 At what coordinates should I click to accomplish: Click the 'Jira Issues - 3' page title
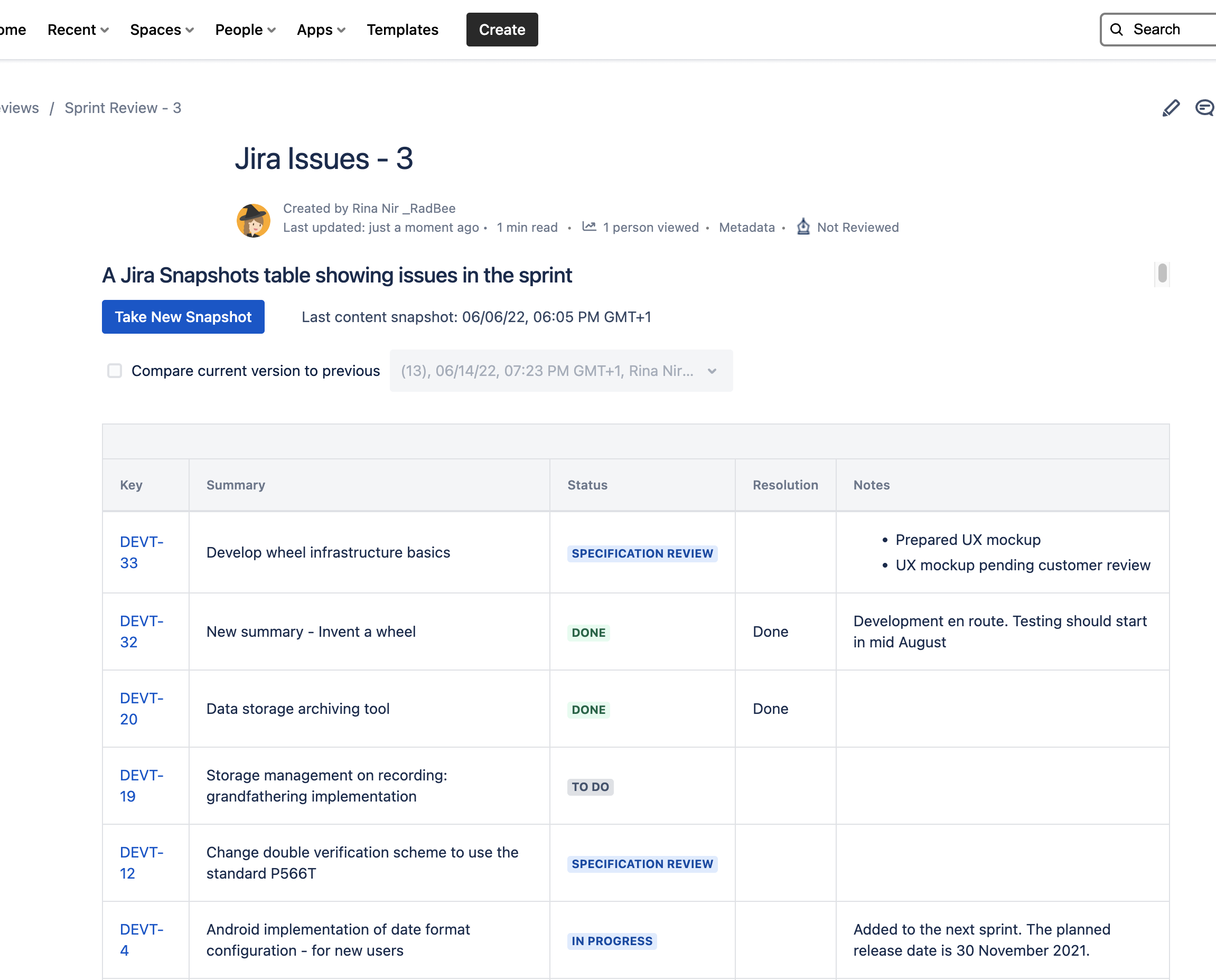pyautogui.click(x=324, y=158)
